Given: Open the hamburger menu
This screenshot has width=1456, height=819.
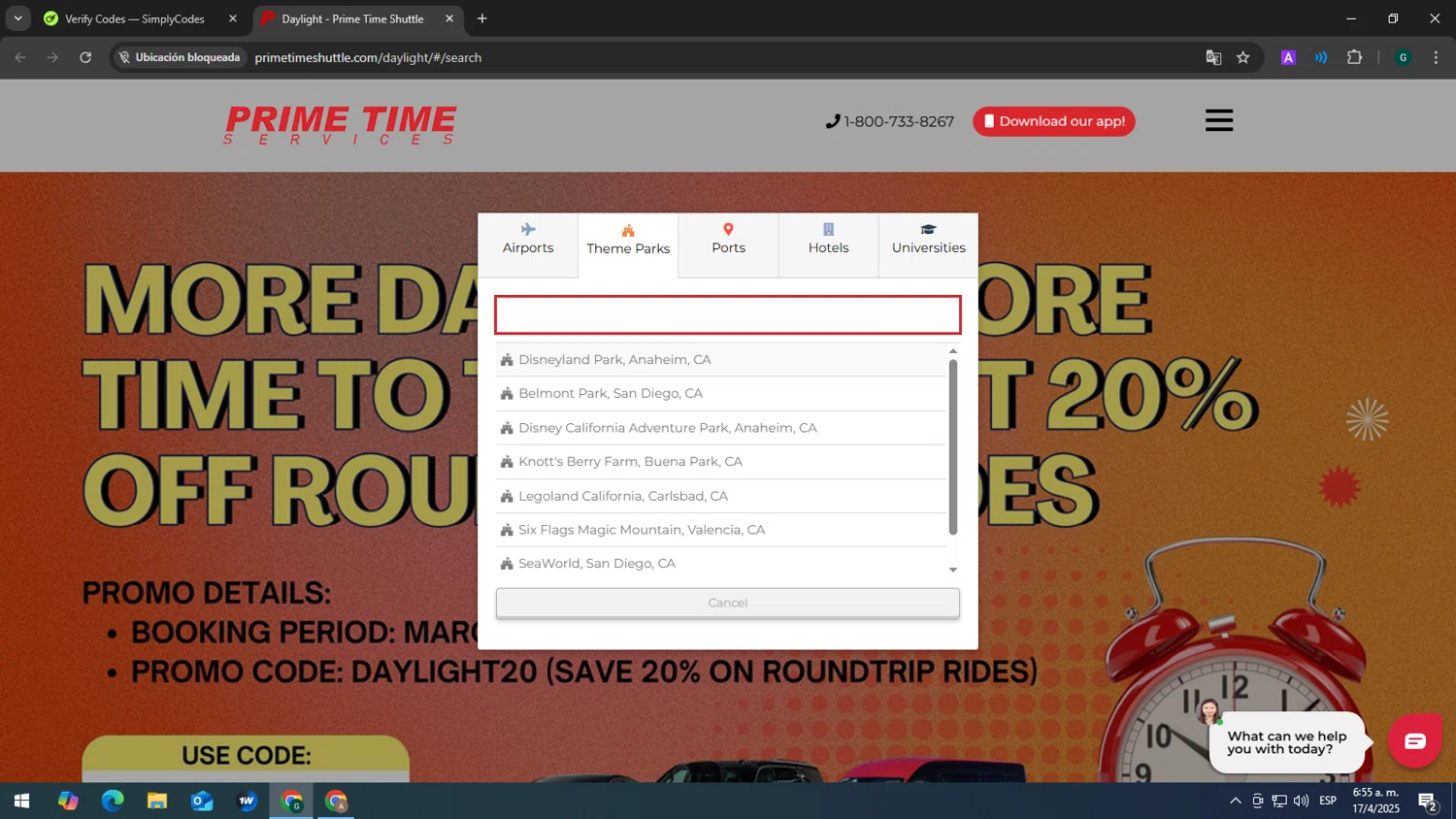Looking at the screenshot, I should (1219, 120).
